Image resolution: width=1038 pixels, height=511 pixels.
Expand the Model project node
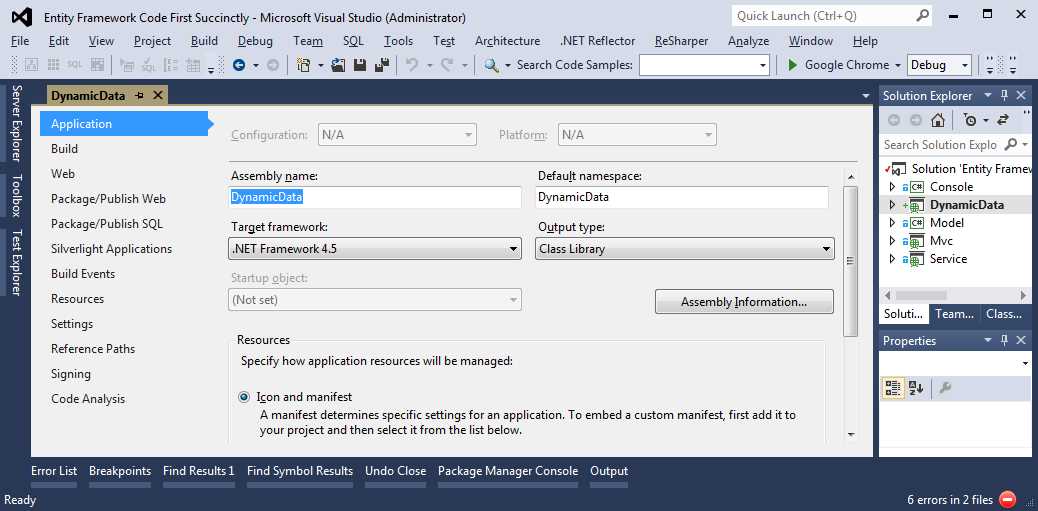tap(892, 223)
